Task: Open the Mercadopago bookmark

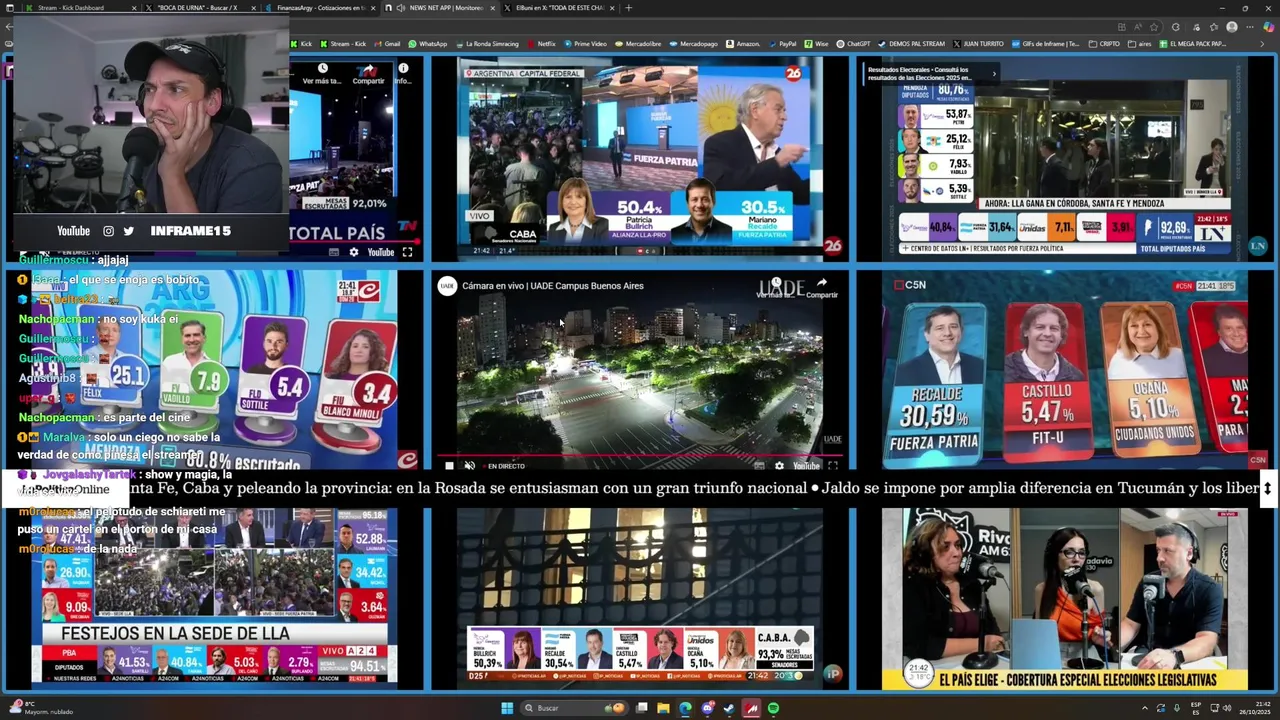Action: 693,44
